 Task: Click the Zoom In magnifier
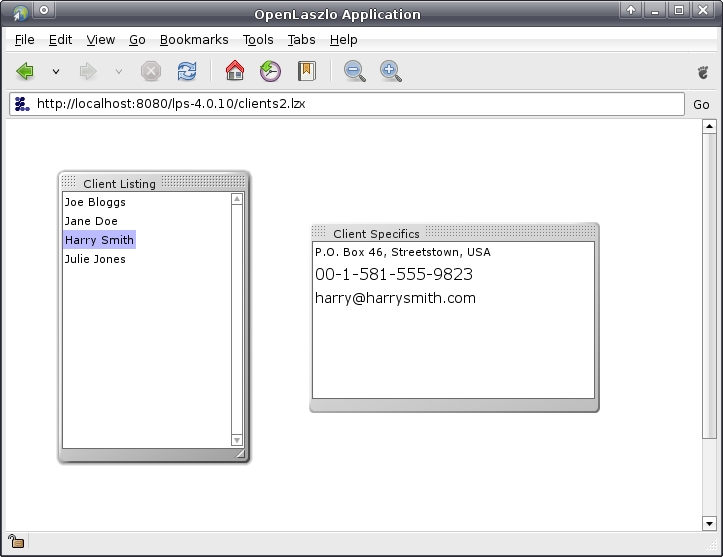click(x=390, y=71)
